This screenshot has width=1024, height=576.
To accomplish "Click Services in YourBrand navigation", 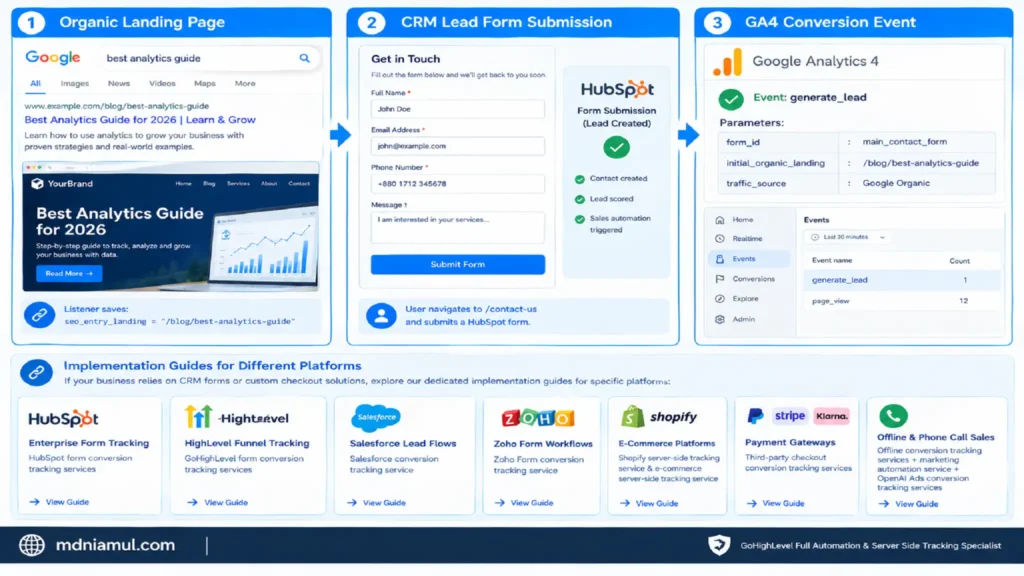I will pos(238,184).
